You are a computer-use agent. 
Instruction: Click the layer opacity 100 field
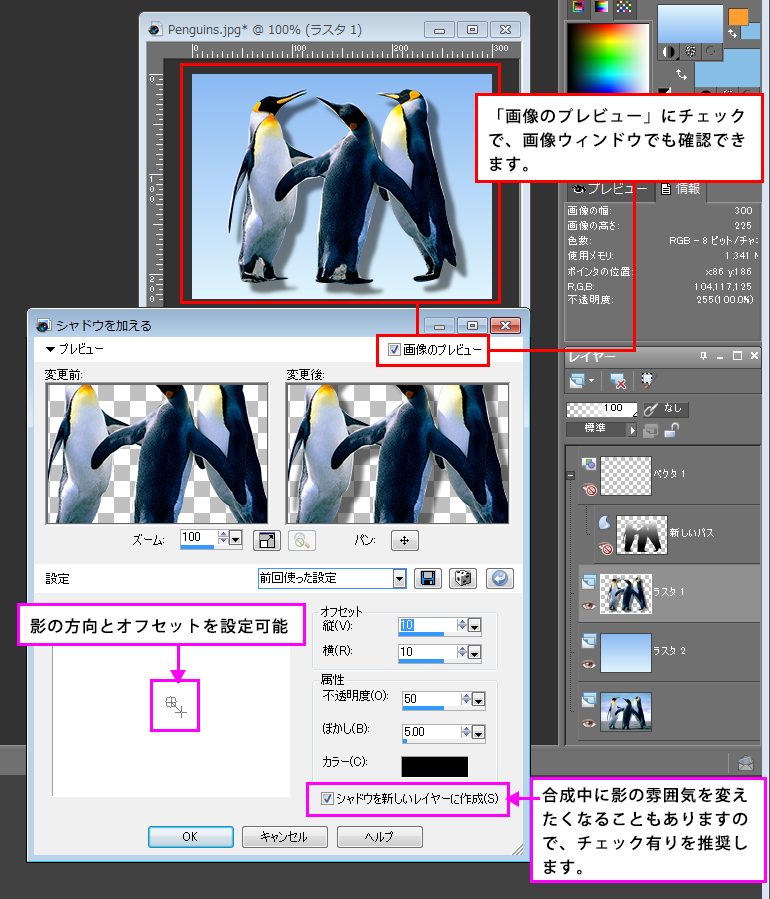pos(602,409)
